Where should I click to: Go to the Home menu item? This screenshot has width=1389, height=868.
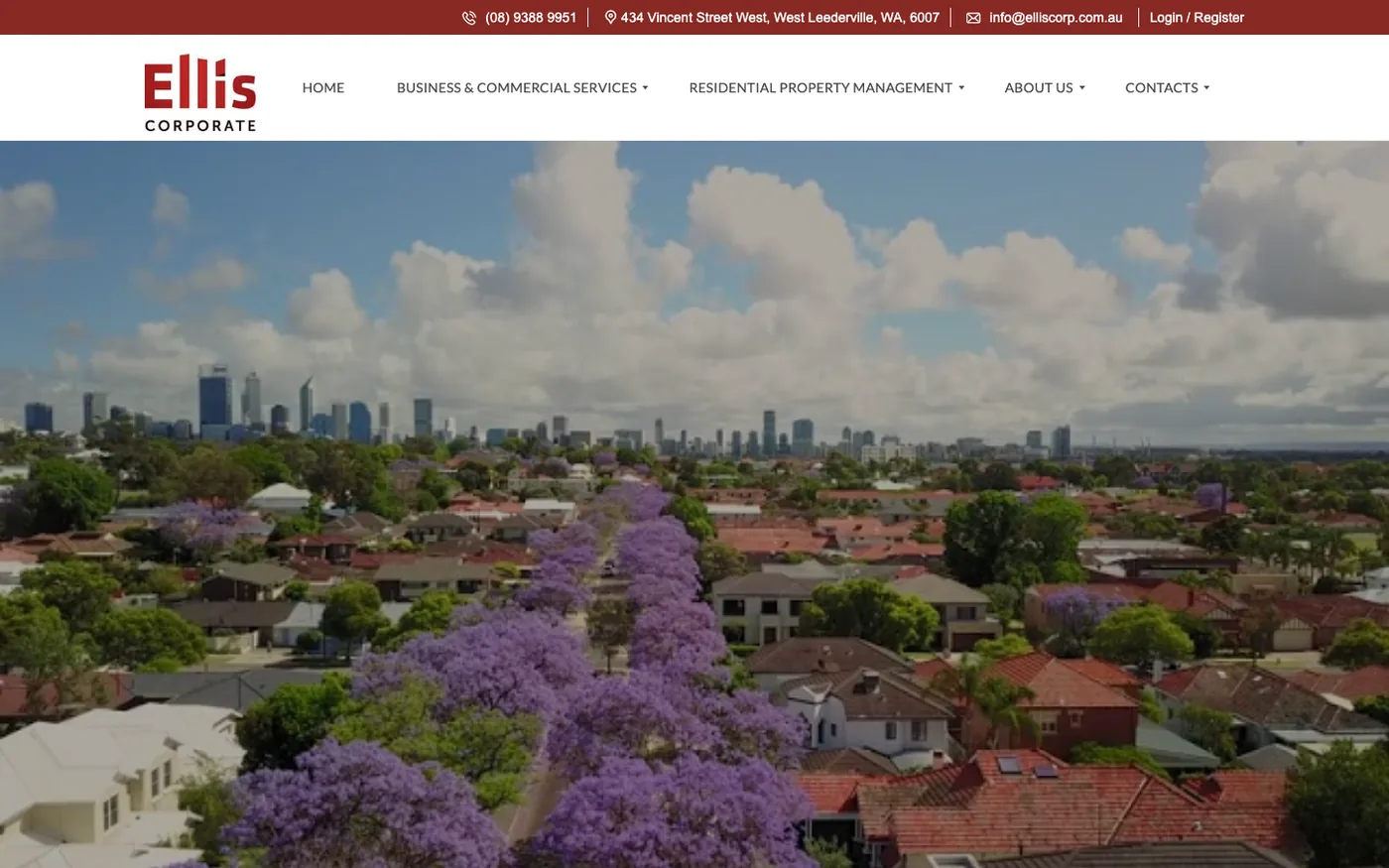pyautogui.click(x=323, y=87)
